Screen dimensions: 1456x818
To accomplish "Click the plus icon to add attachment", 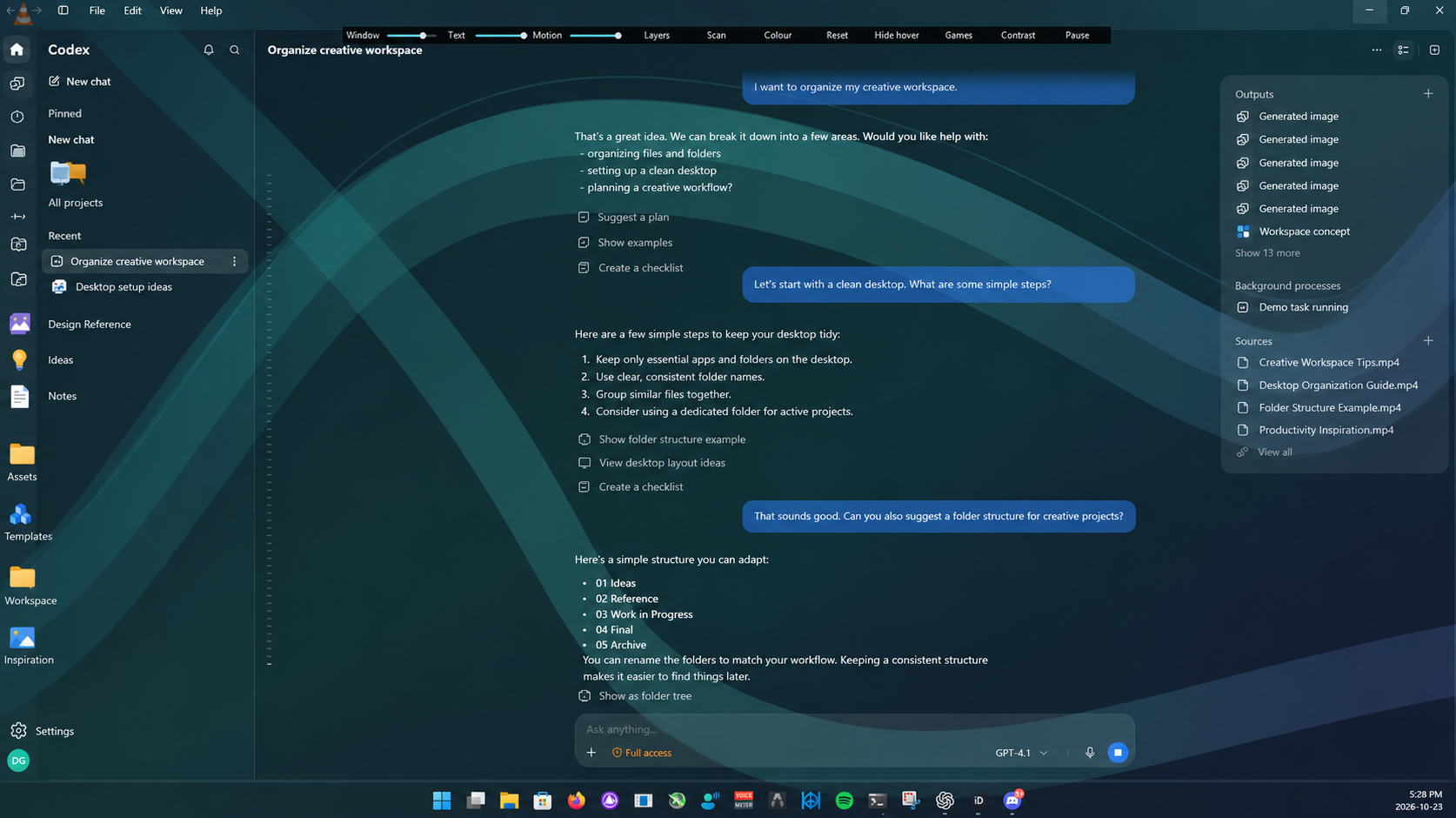I will [591, 753].
